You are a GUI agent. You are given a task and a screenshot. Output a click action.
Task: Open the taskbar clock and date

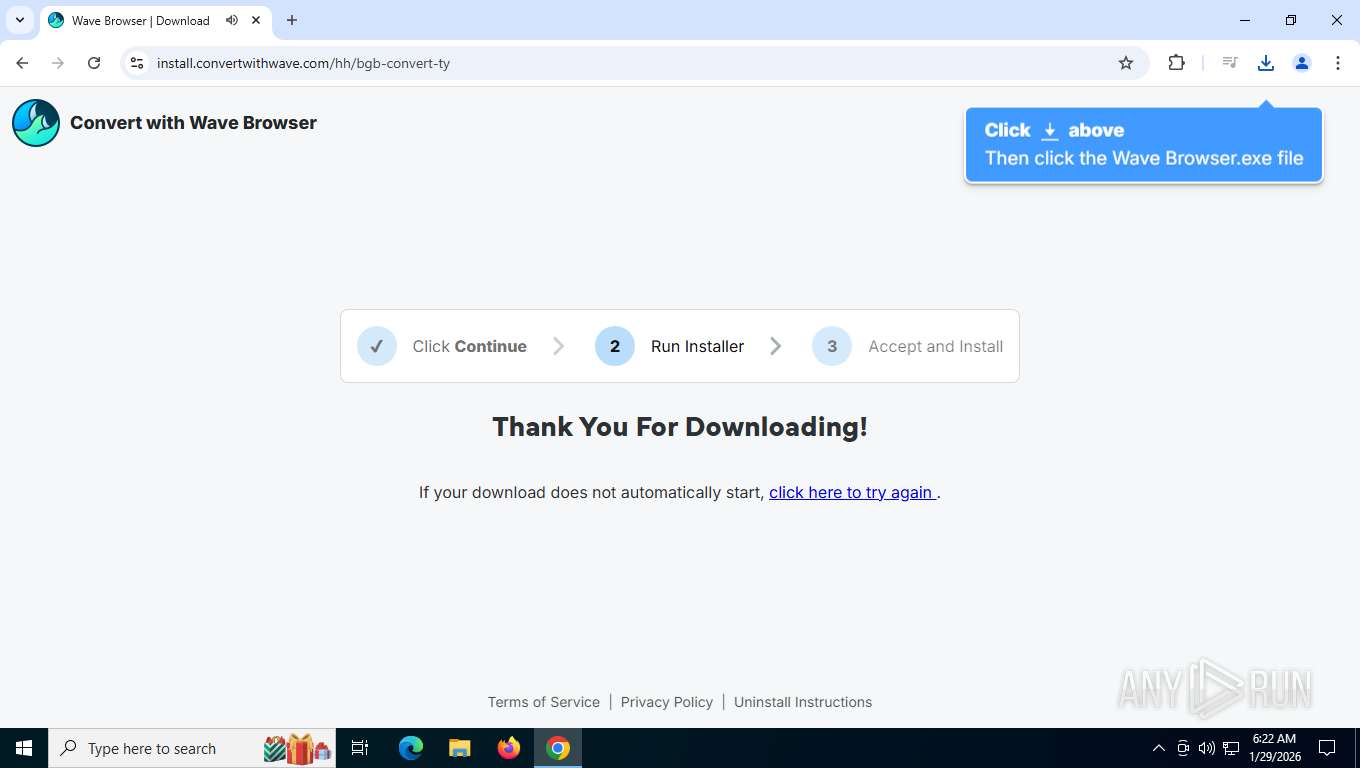pyautogui.click(x=1274, y=748)
